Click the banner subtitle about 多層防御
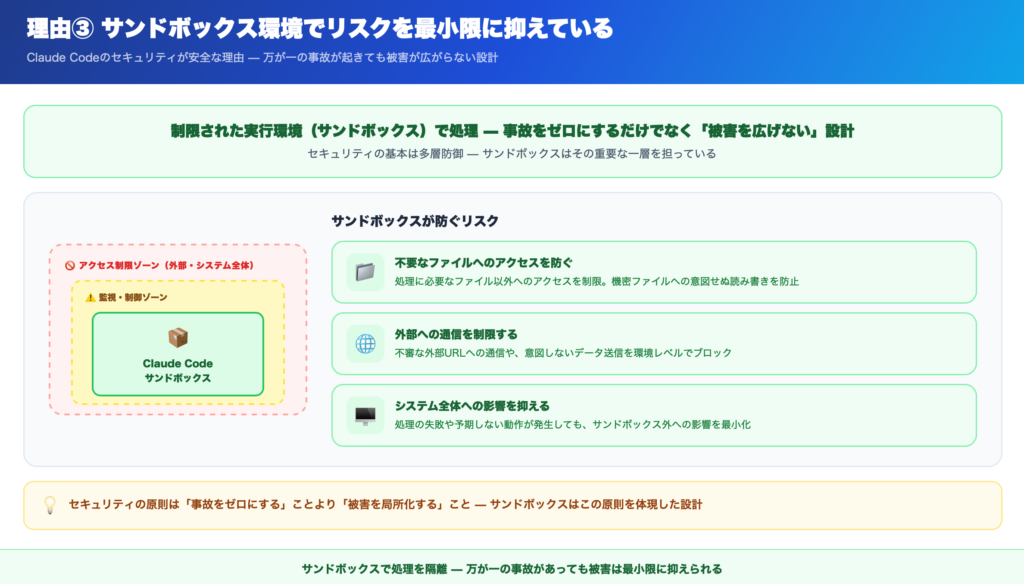 [512, 154]
